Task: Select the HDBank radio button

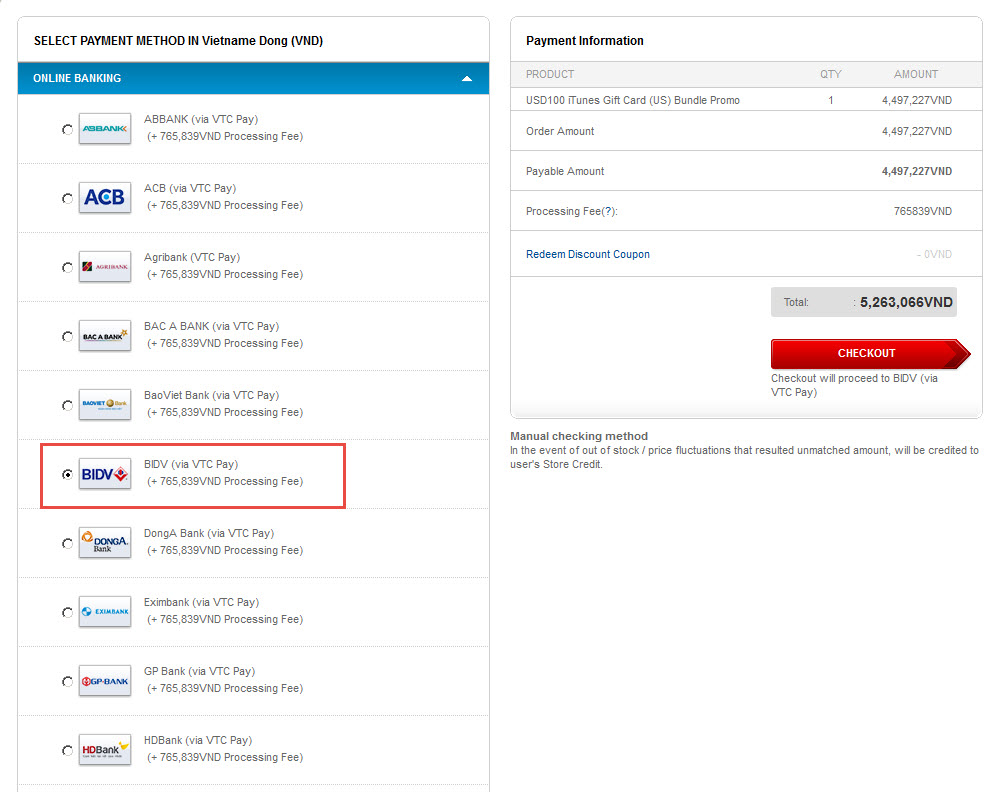Action: tap(67, 750)
